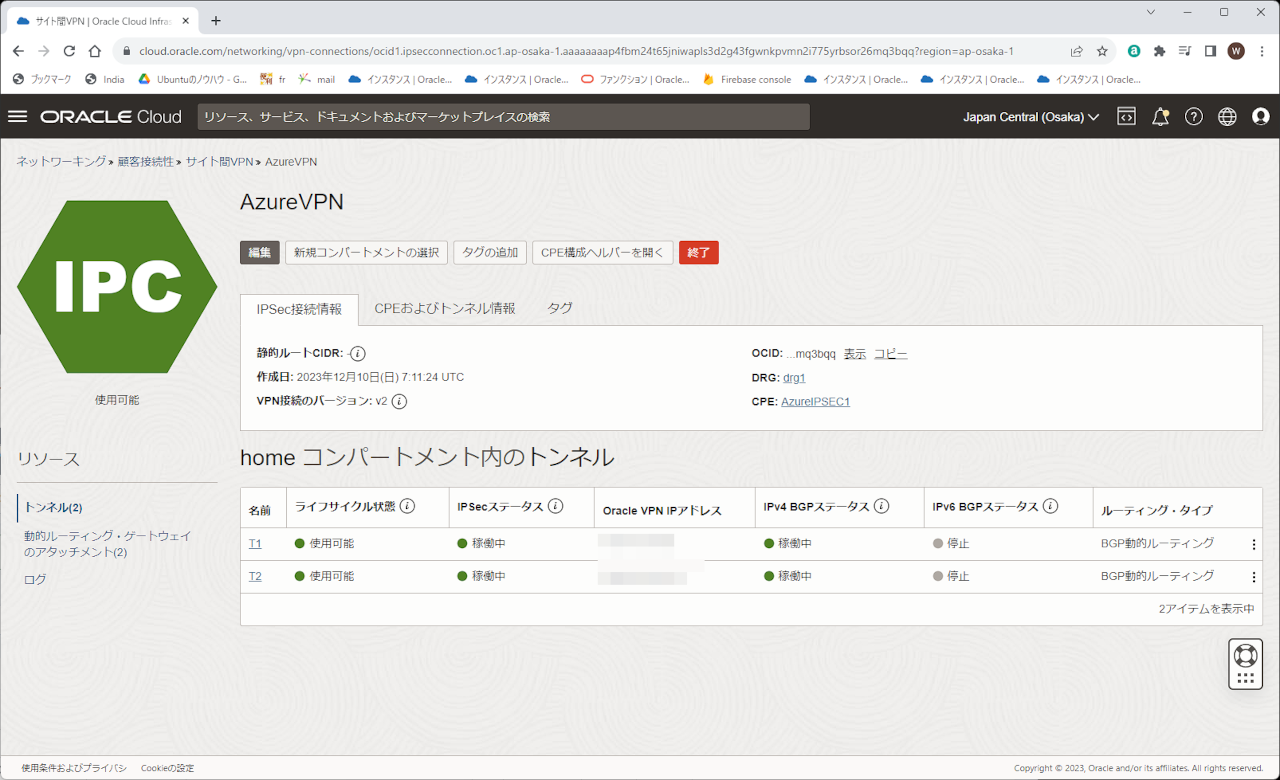Share this page via address bar icon
This screenshot has width=1280, height=780.
click(x=1076, y=51)
